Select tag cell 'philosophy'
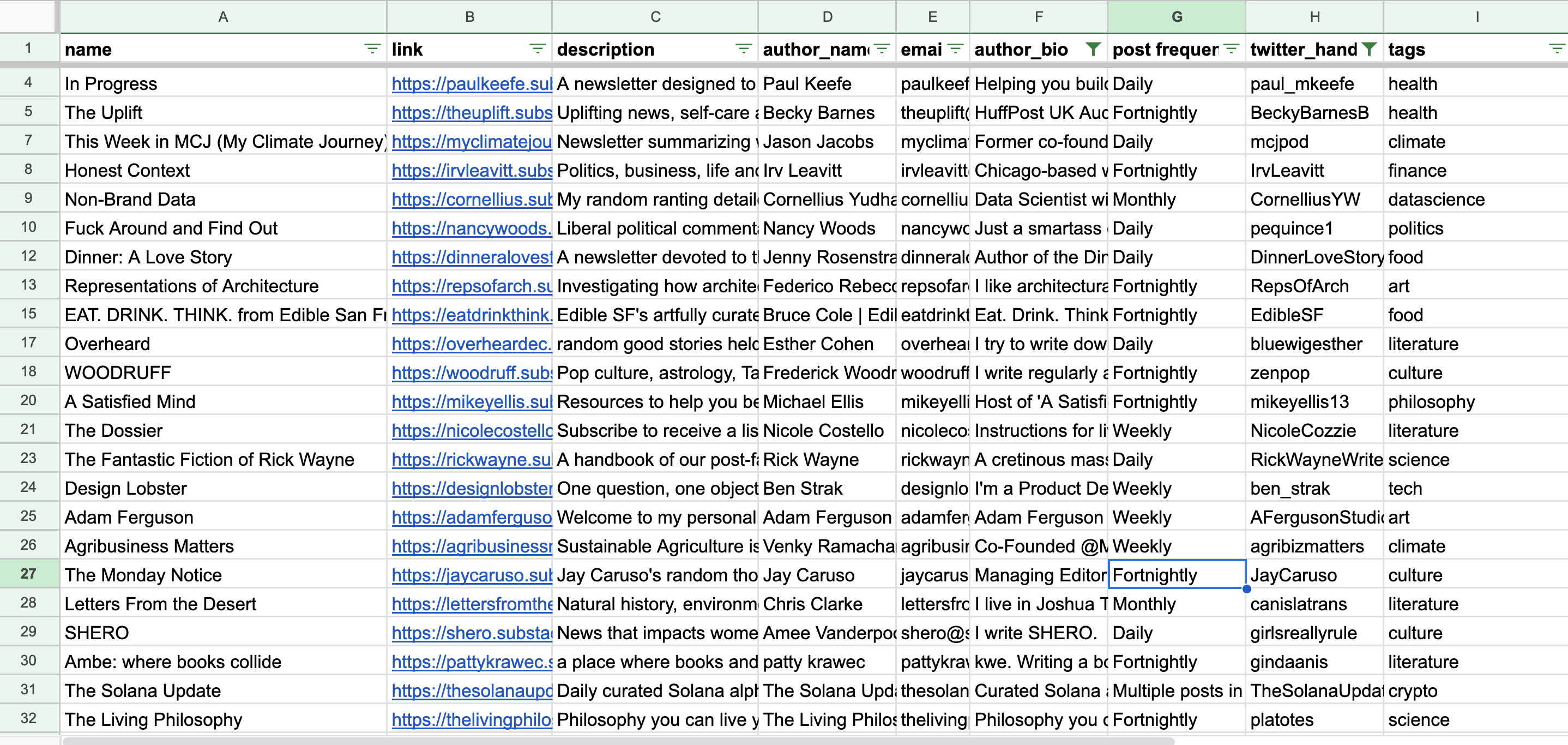The width and height of the screenshot is (1568, 745). click(1475, 402)
